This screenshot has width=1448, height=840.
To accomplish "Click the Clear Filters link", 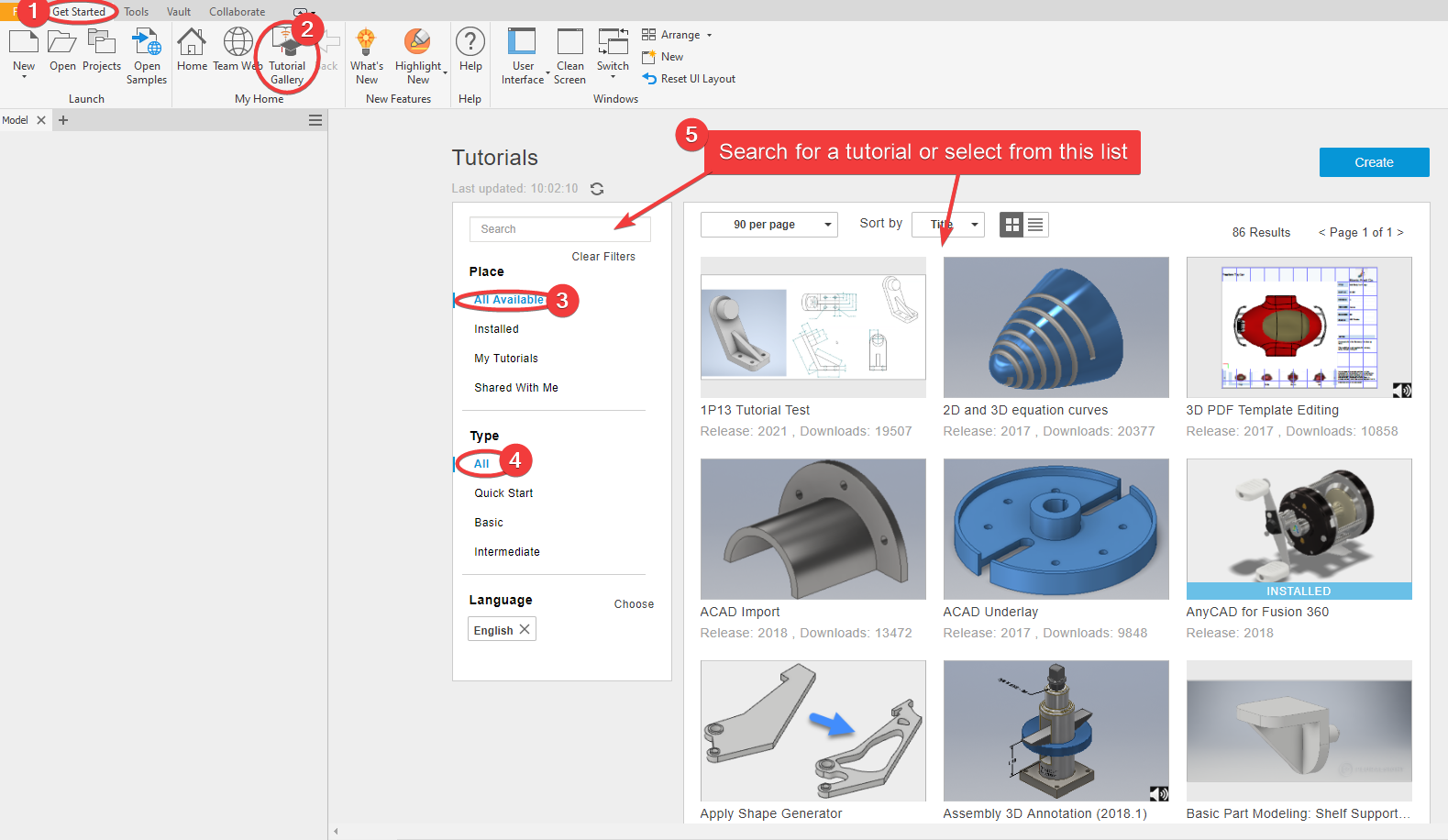I will (603, 257).
